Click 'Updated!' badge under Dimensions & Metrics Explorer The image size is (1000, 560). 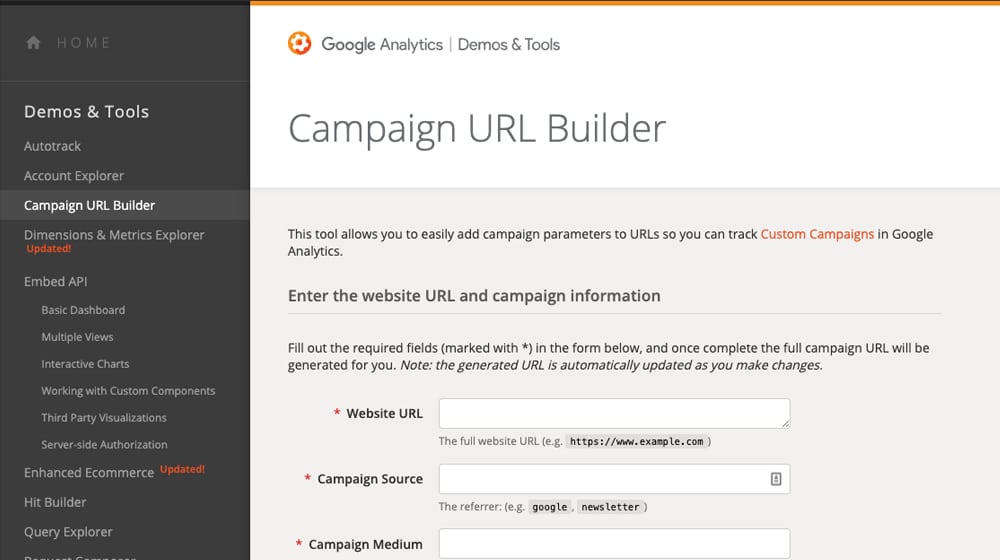pyautogui.click(x=48, y=249)
